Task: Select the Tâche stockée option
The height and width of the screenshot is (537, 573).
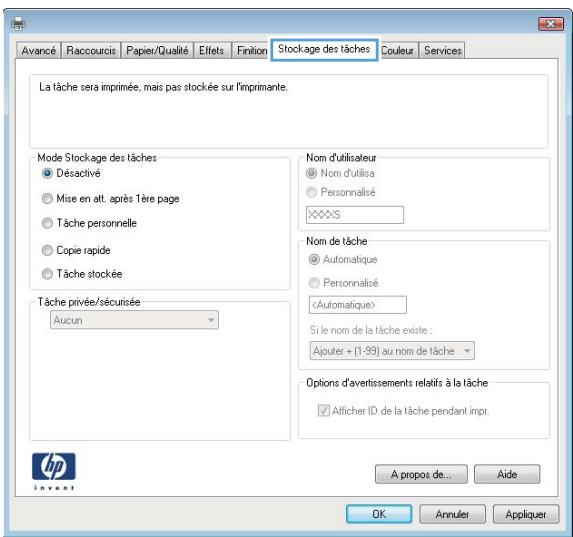Action: click(x=82, y=274)
